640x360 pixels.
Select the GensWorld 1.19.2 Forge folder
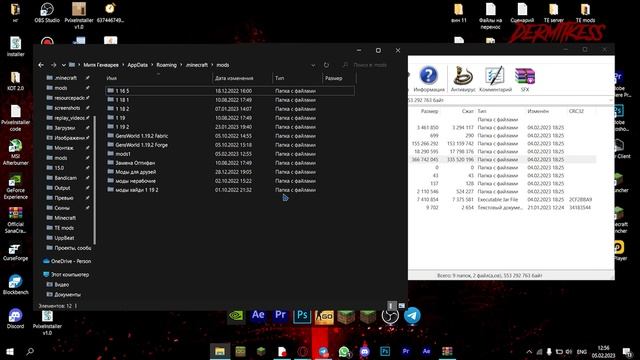pos(230,144)
